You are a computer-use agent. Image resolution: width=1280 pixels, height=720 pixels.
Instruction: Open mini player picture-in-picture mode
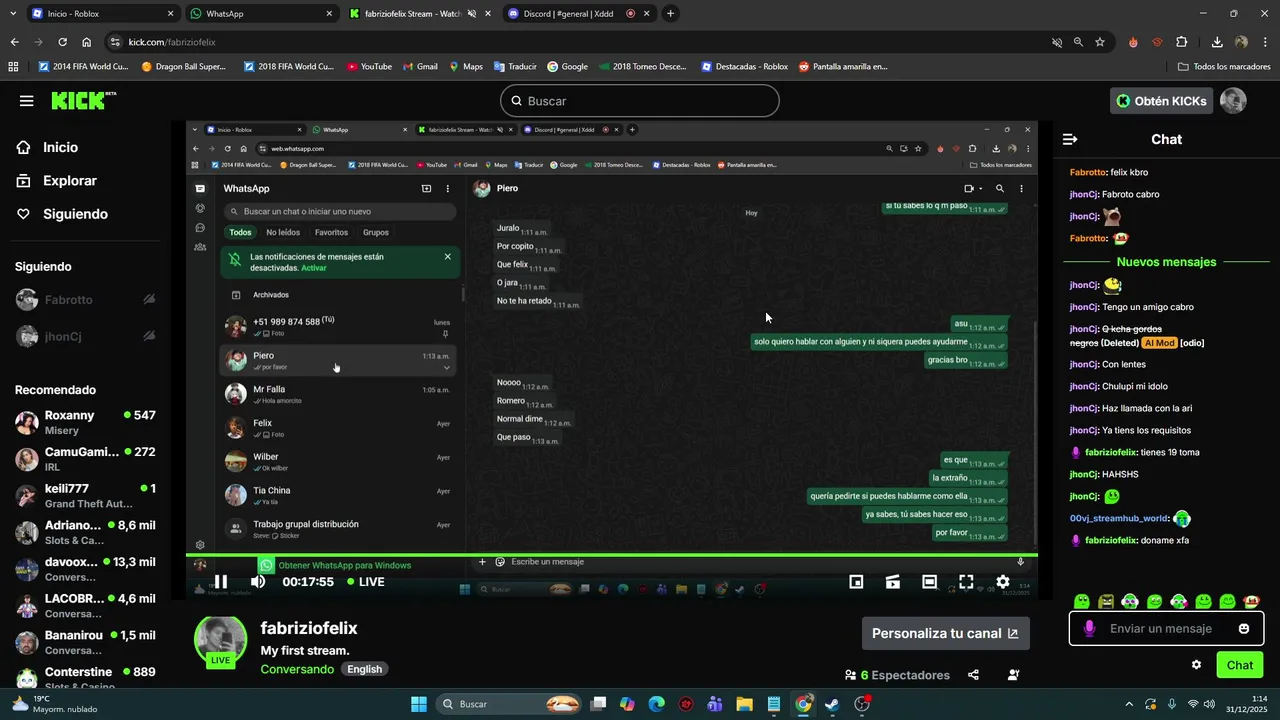pyautogui.click(x=856, y=582)
